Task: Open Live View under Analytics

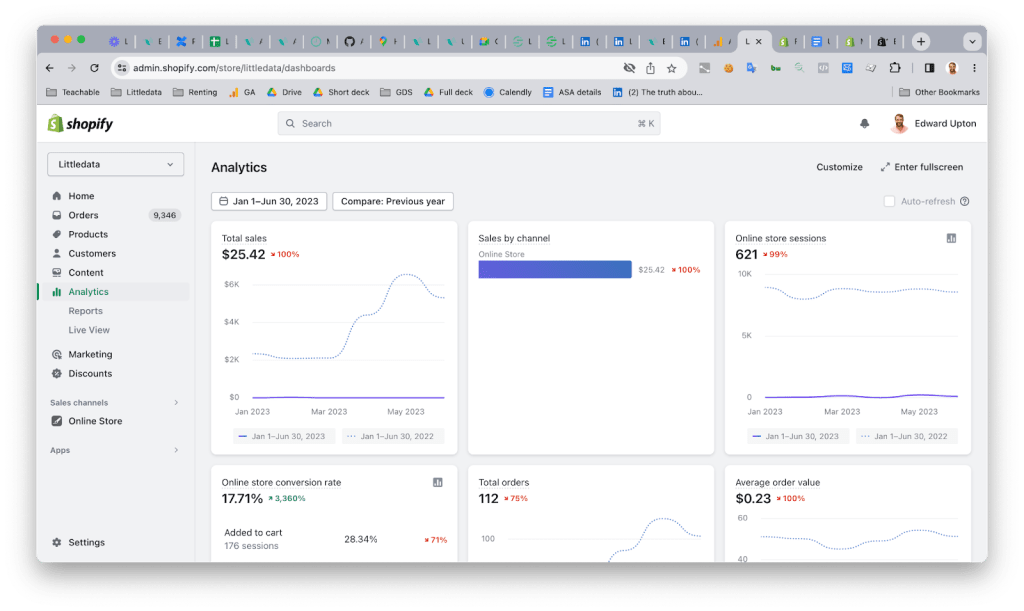Action: [89, 330]
